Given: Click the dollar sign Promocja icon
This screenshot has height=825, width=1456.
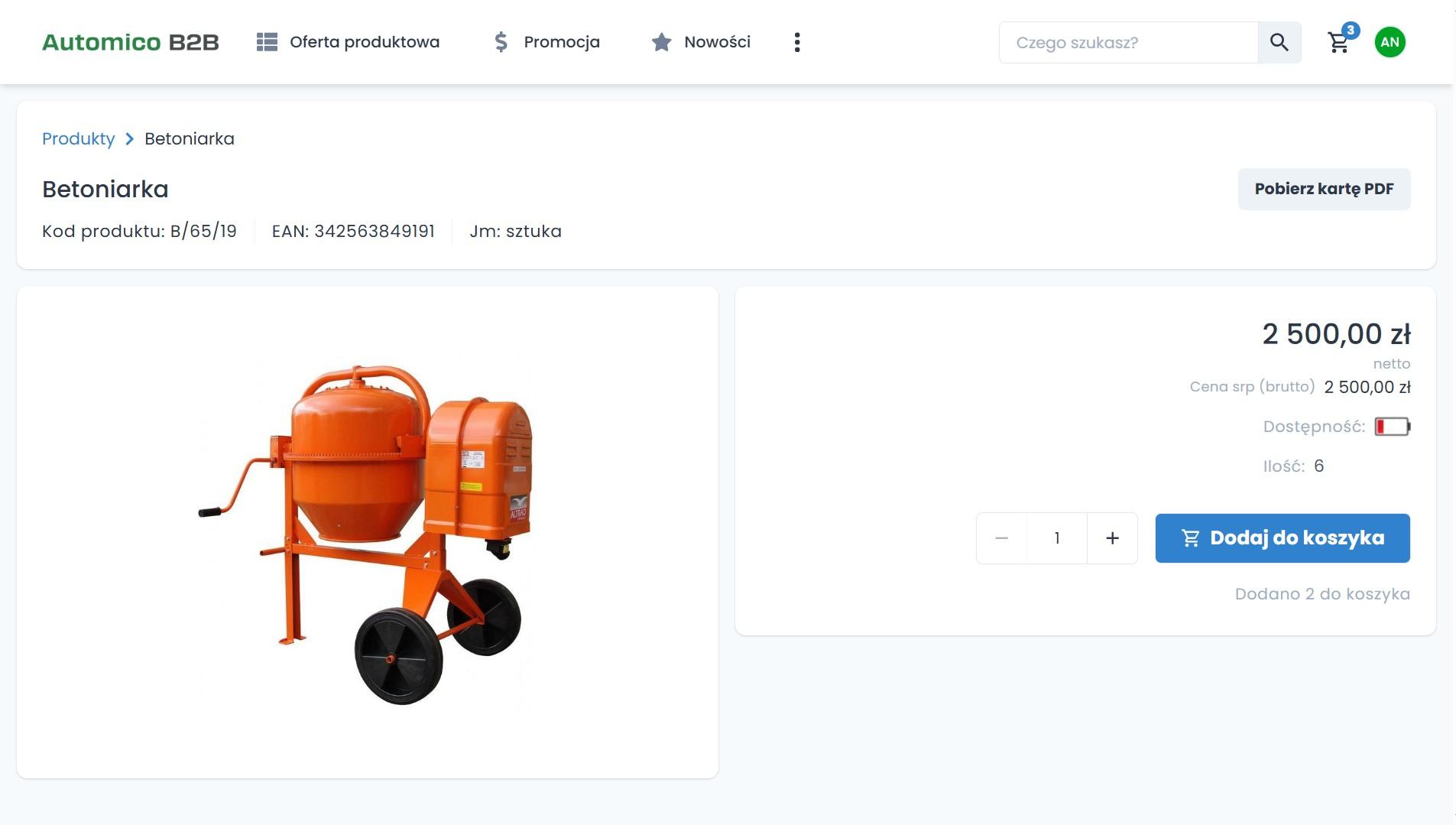Looking at the screenshot, I should tap(501, 42).
